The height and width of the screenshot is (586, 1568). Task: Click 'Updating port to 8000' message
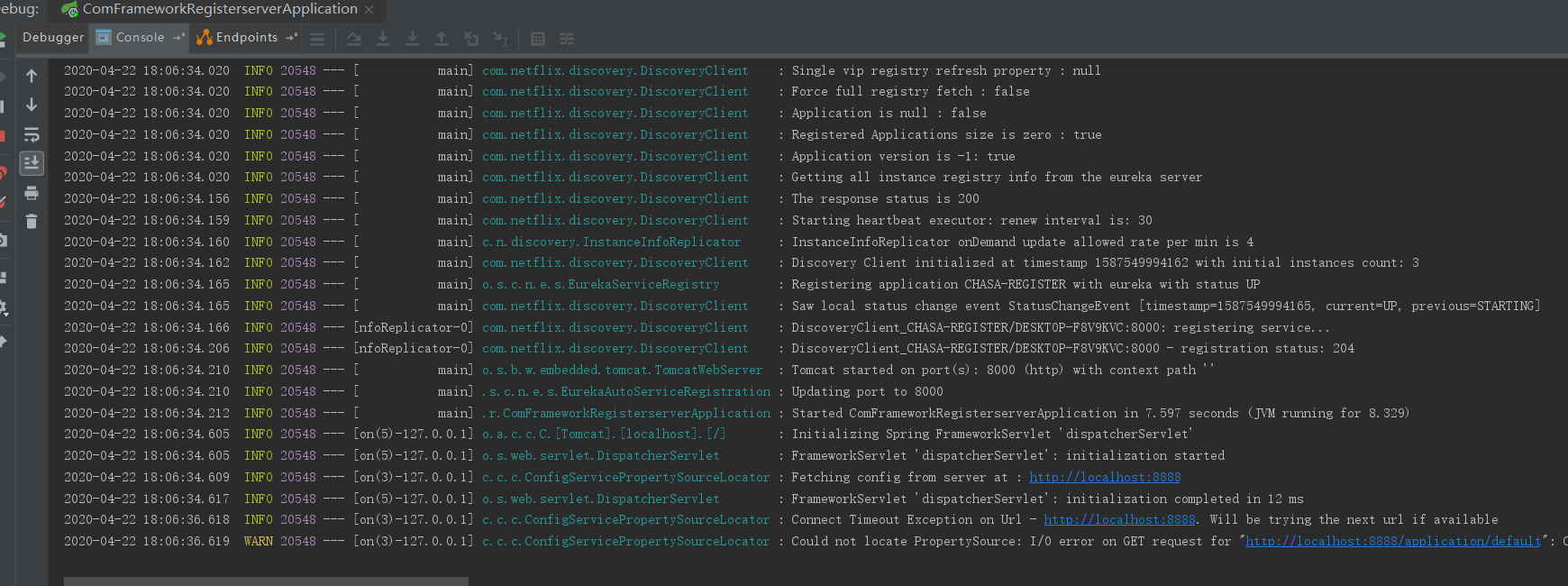click(x=867, y=391)
